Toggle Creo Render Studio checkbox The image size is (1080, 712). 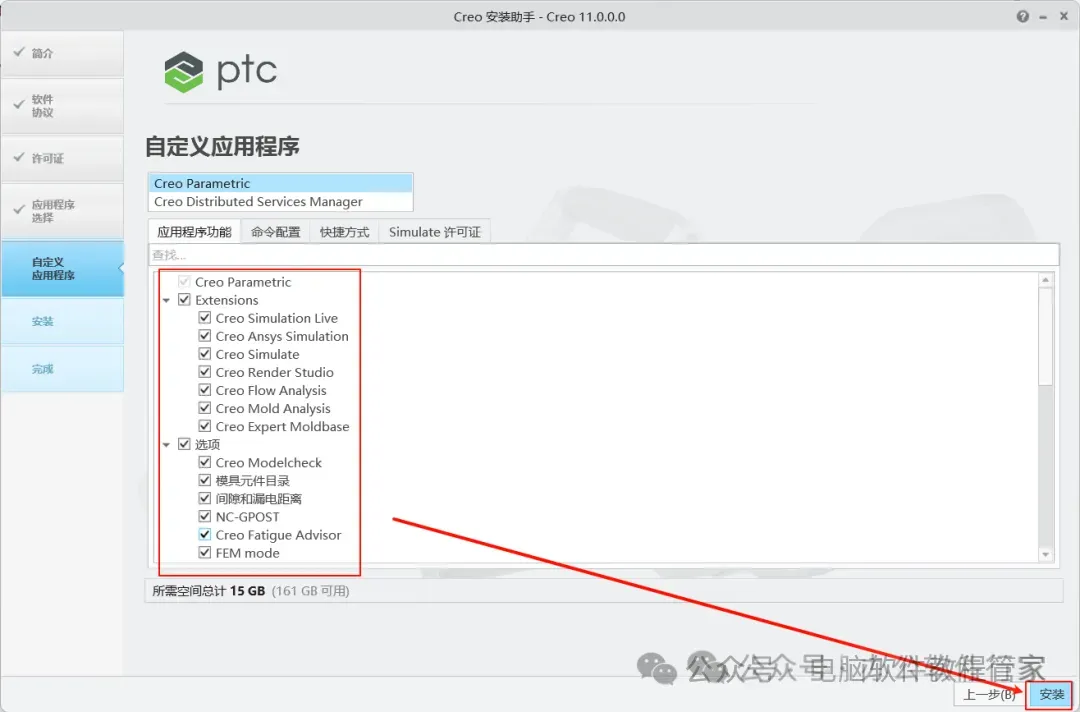(205, 372)
